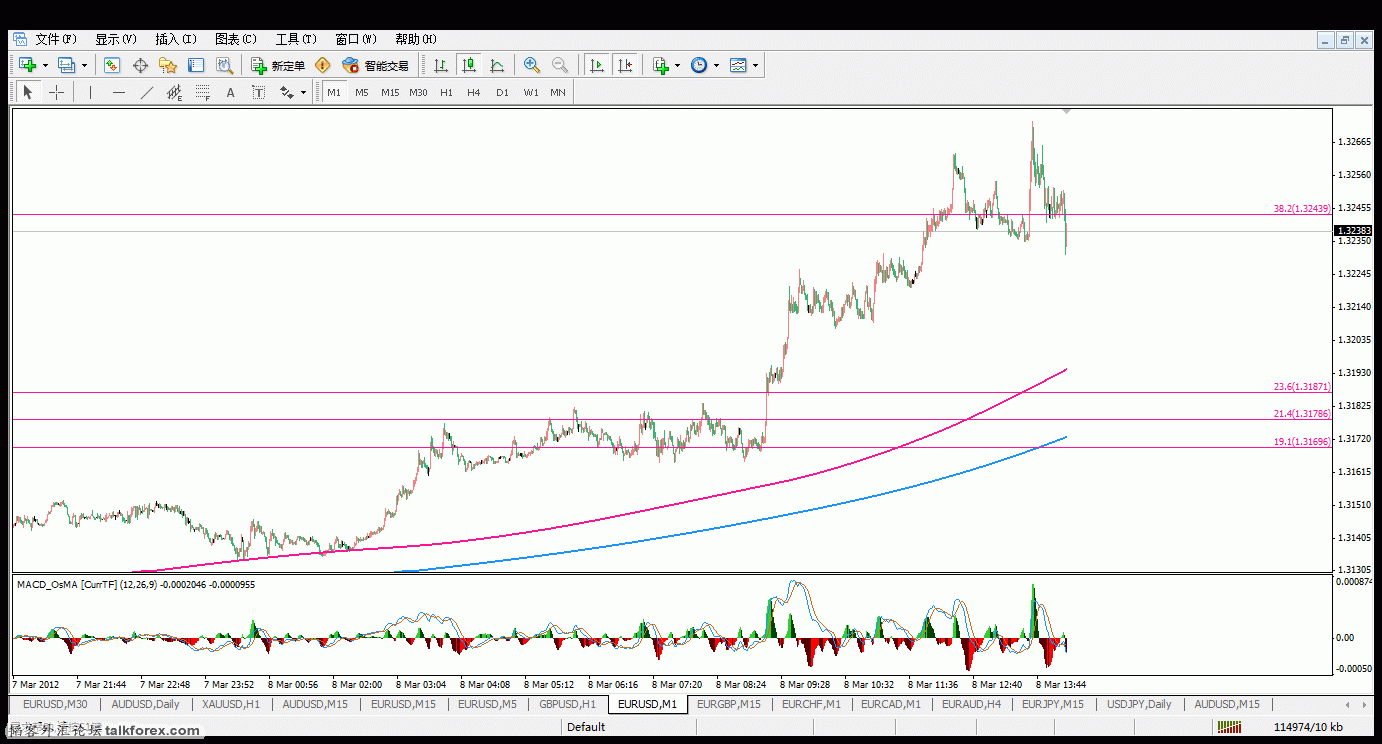Switch to the XAUUSD,H1 chart tab
Image resolution: width=1382 pixels, height=744 pixels.
(231, 704)
